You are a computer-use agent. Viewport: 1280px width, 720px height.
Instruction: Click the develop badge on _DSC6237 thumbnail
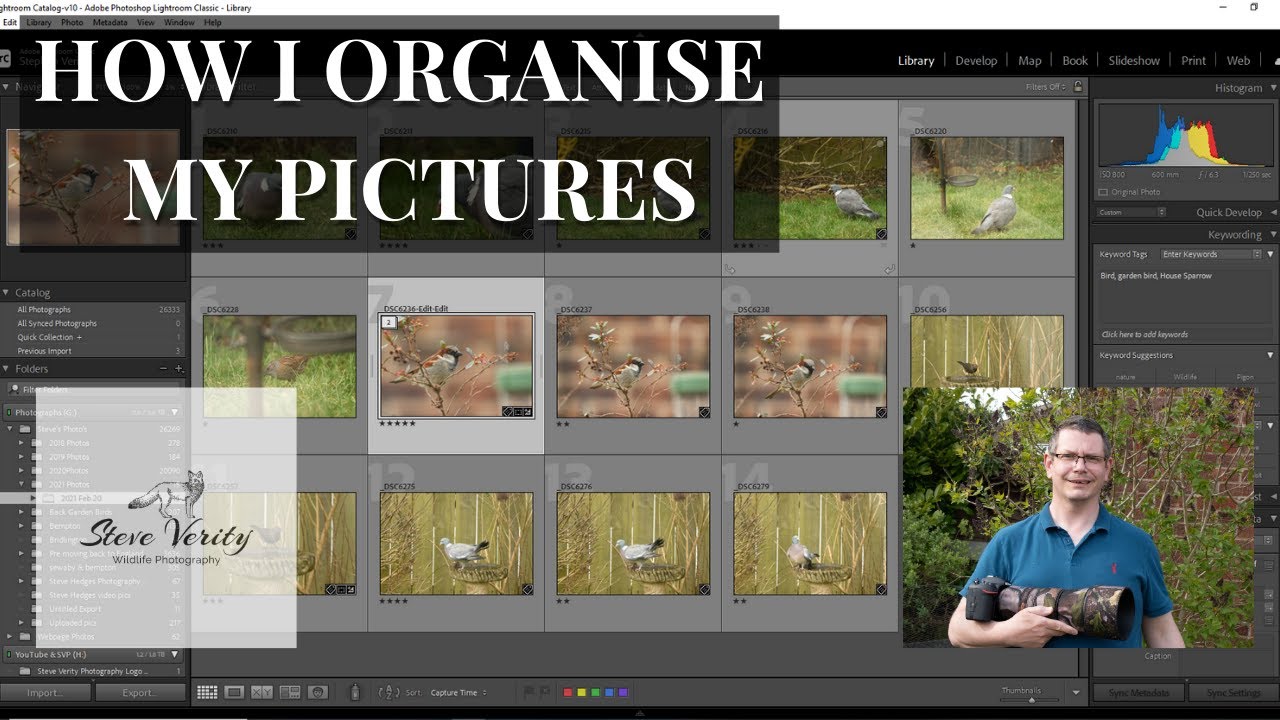click(704, 411)
